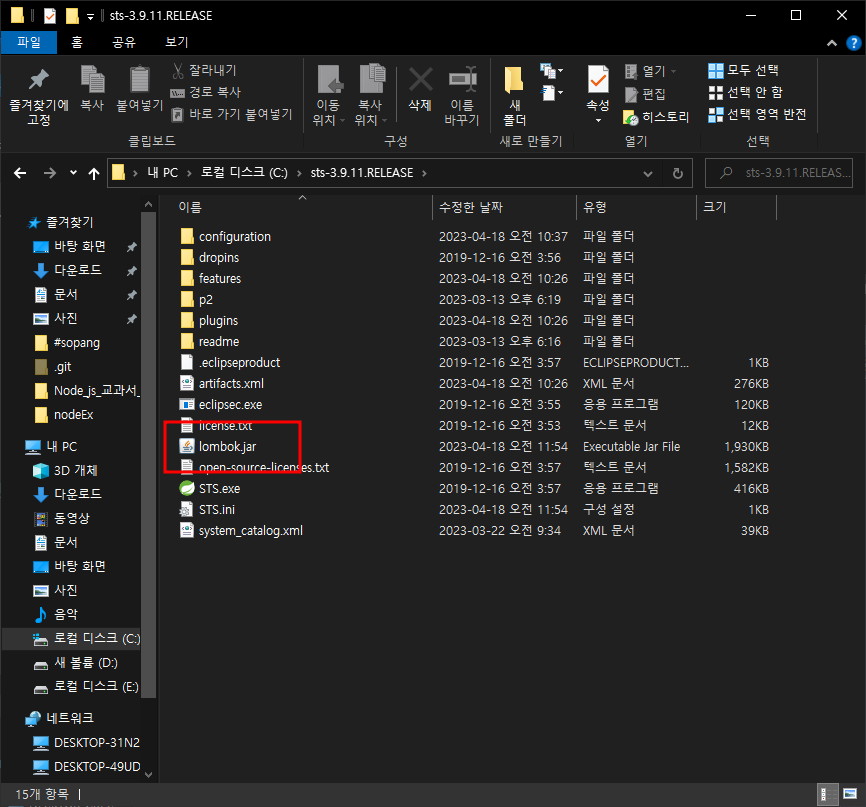This screenshot has width=866, height=807.
Task: Select the configuration folder
Action: coord(235,236)
